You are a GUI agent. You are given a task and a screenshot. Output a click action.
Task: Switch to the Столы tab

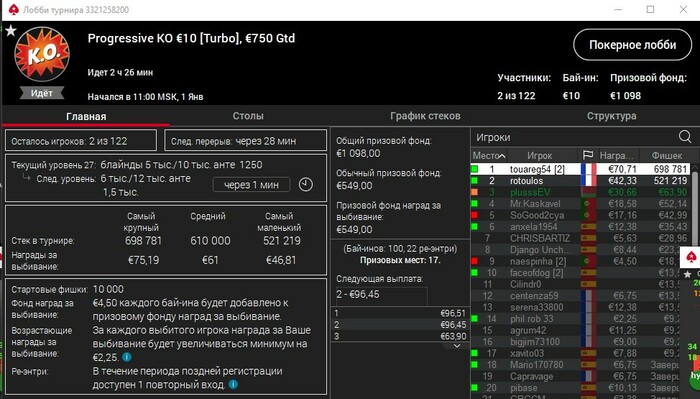pos(248,116)
